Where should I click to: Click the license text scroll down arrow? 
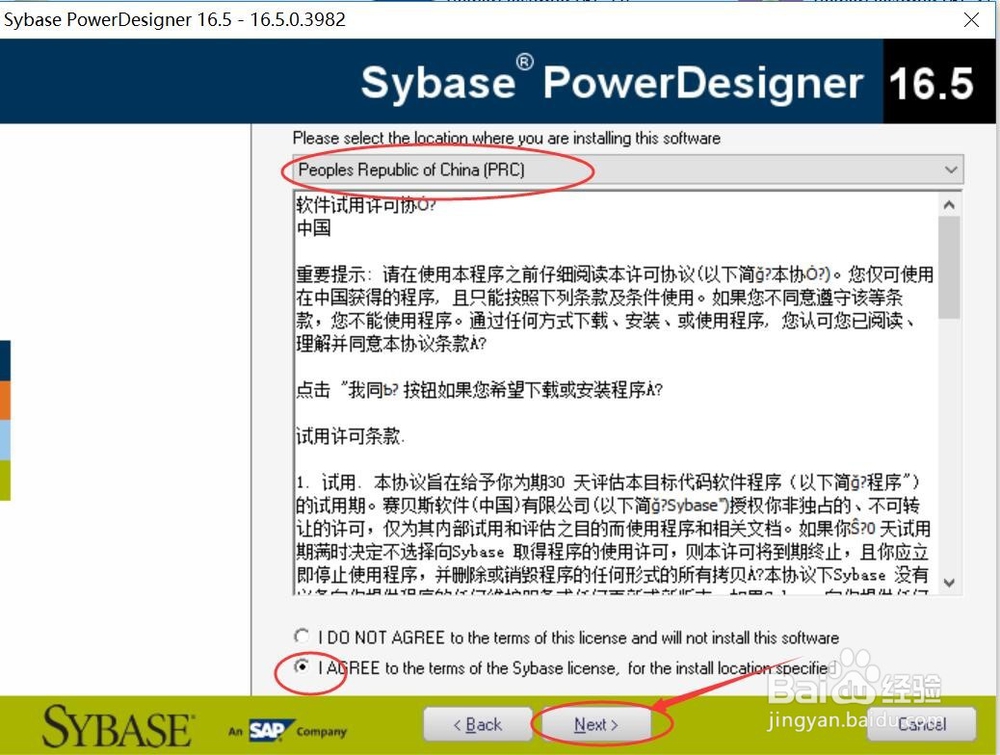click(949, 583)
